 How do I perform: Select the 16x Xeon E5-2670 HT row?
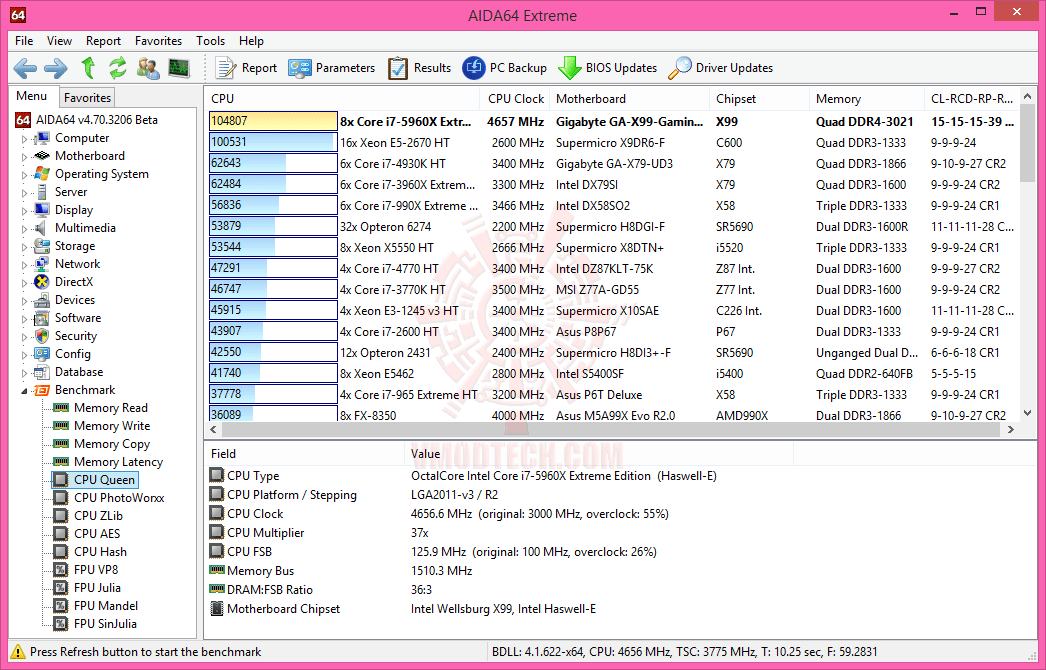click(x=612, y=143)
